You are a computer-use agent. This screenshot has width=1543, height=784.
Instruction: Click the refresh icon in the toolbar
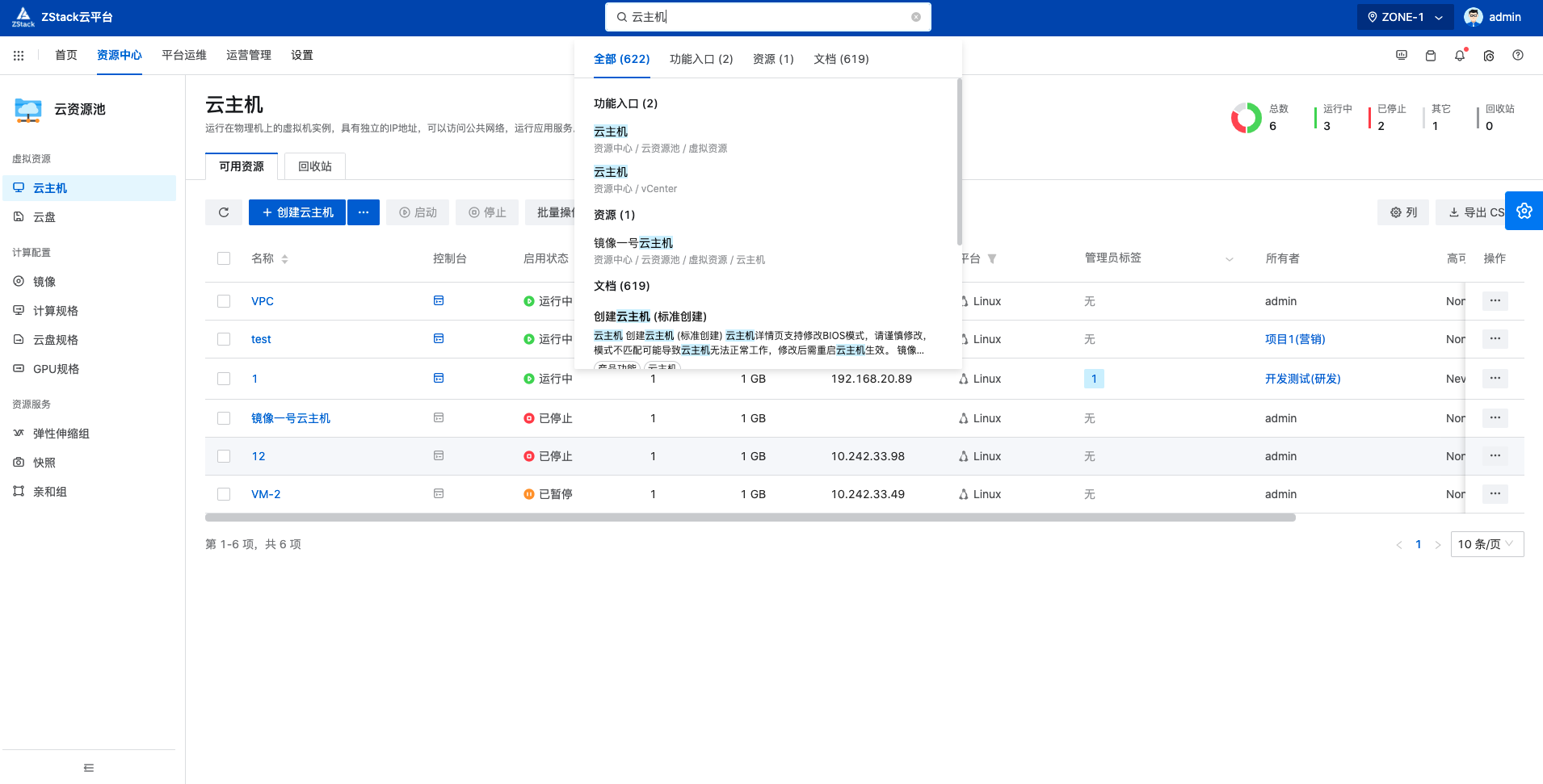pos(224,212)
